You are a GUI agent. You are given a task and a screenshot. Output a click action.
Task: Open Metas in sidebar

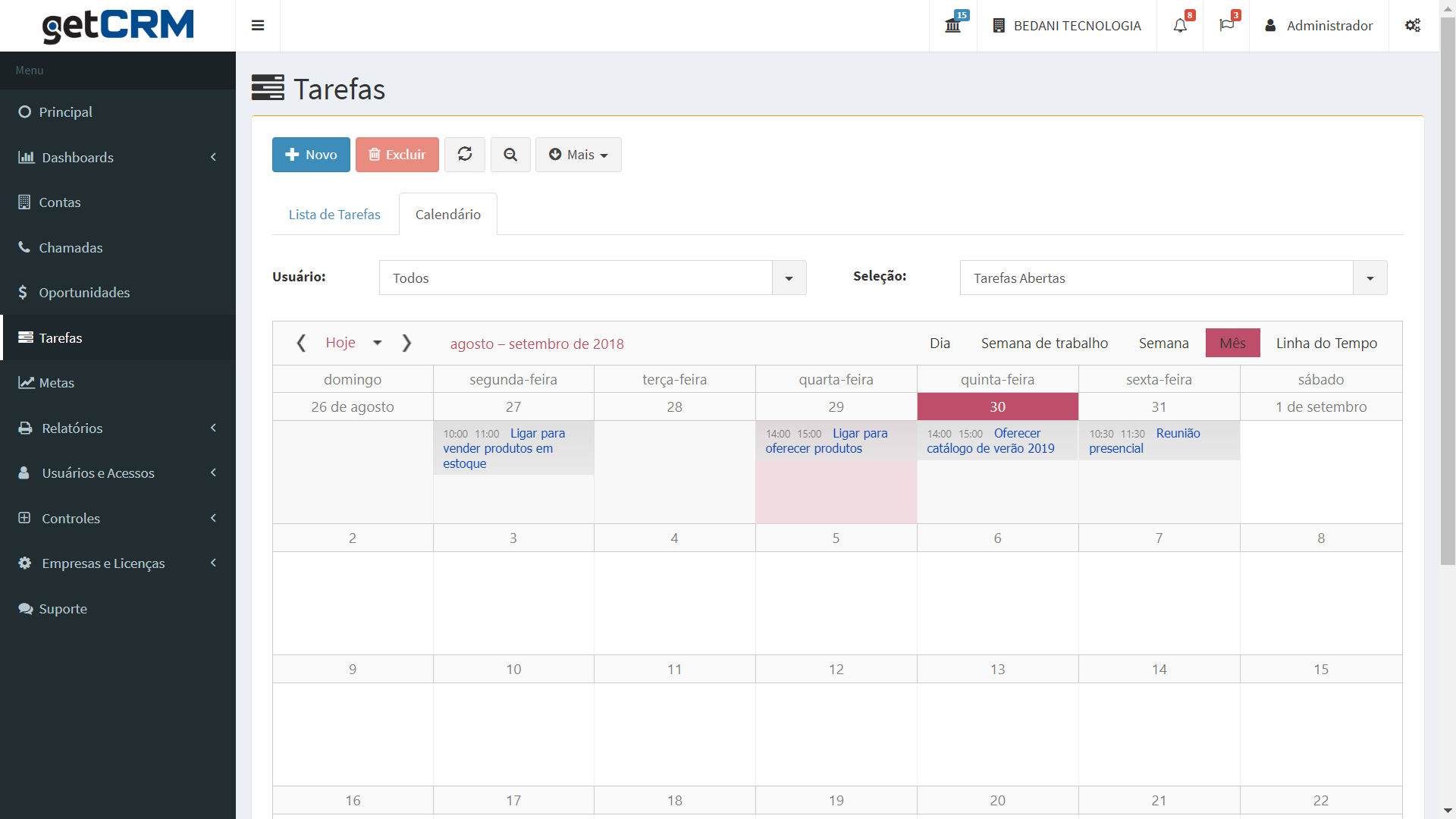(x=118, y=383)
